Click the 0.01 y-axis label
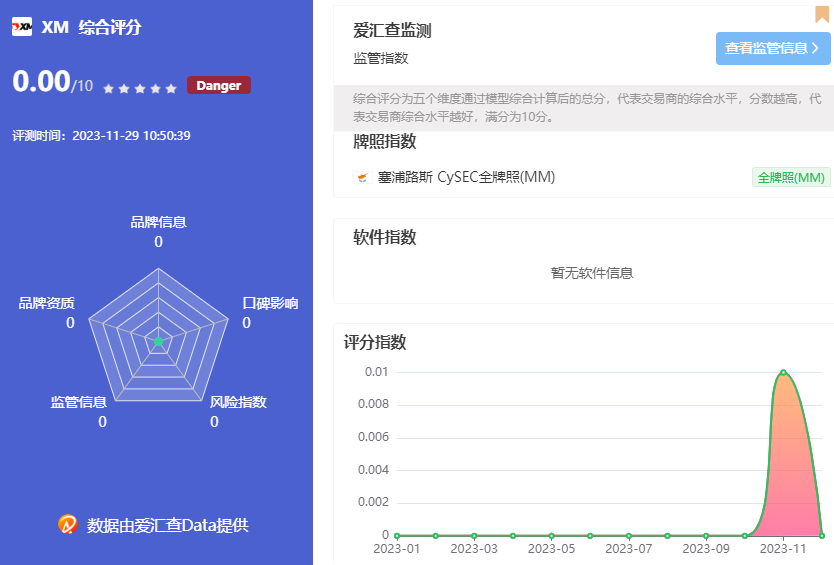834x565 pixels. [377, 372]
